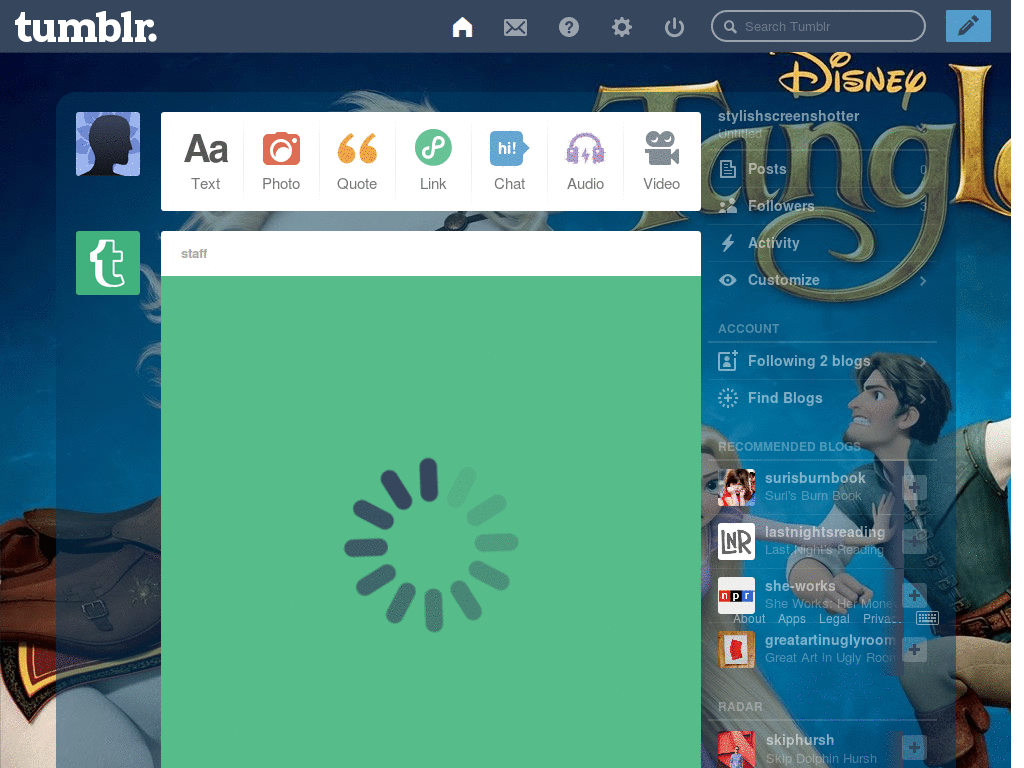Viewport: 1024px width, 768px height.
Task: Follow lastnightsreading with plus button
Action: (914, 541)
